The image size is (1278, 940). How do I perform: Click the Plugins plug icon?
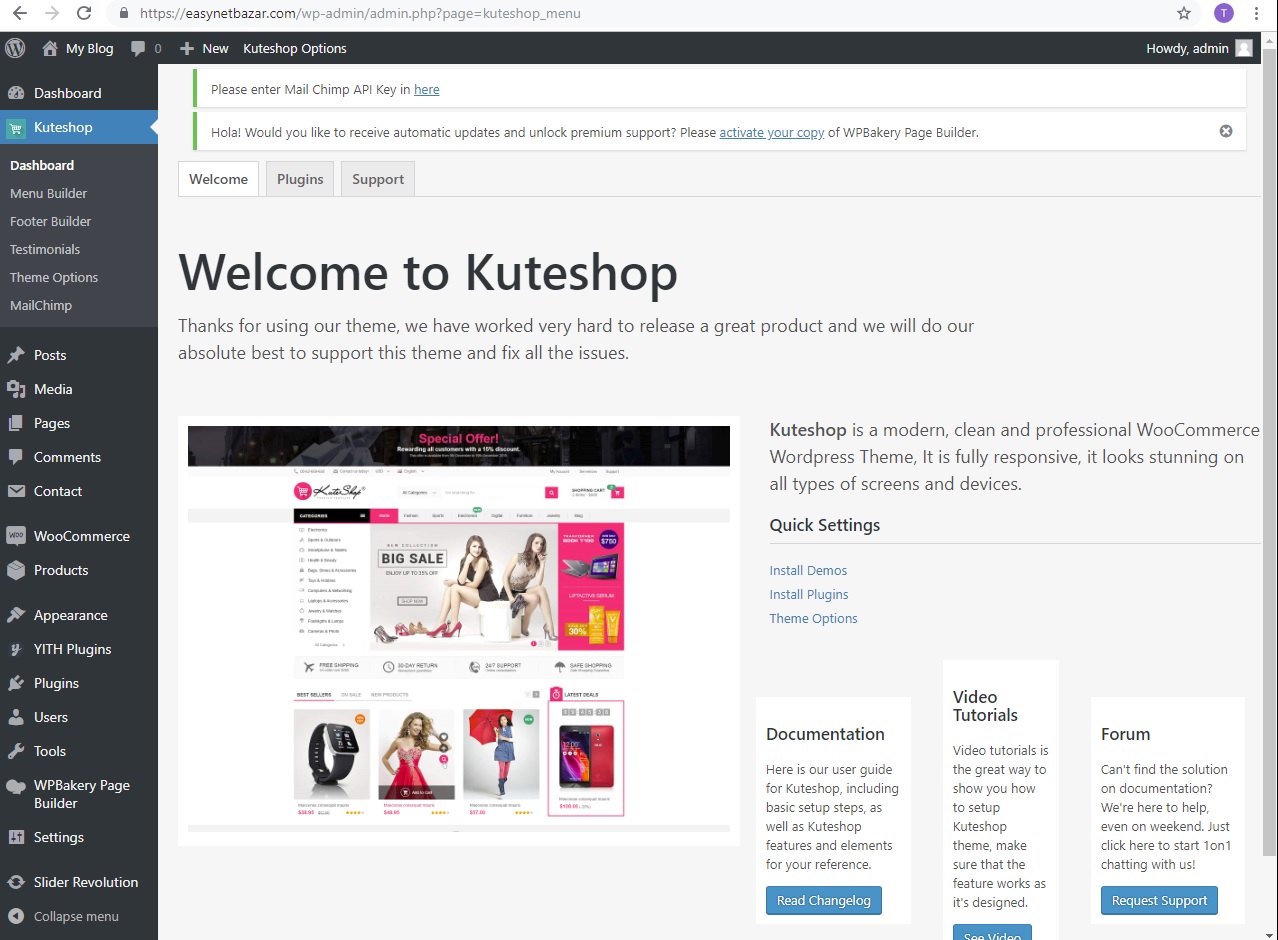point(16,683)
